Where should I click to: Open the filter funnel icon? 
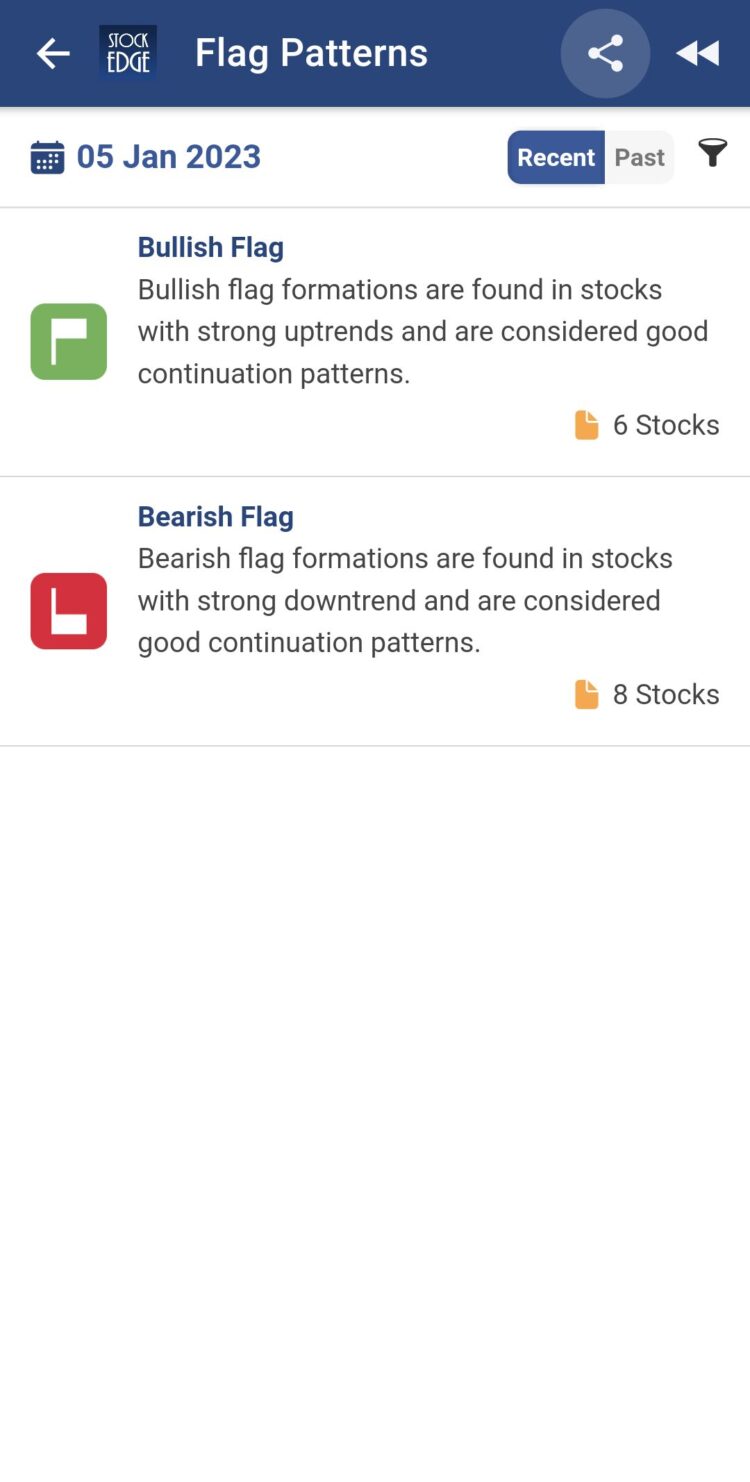click(712, 154)
